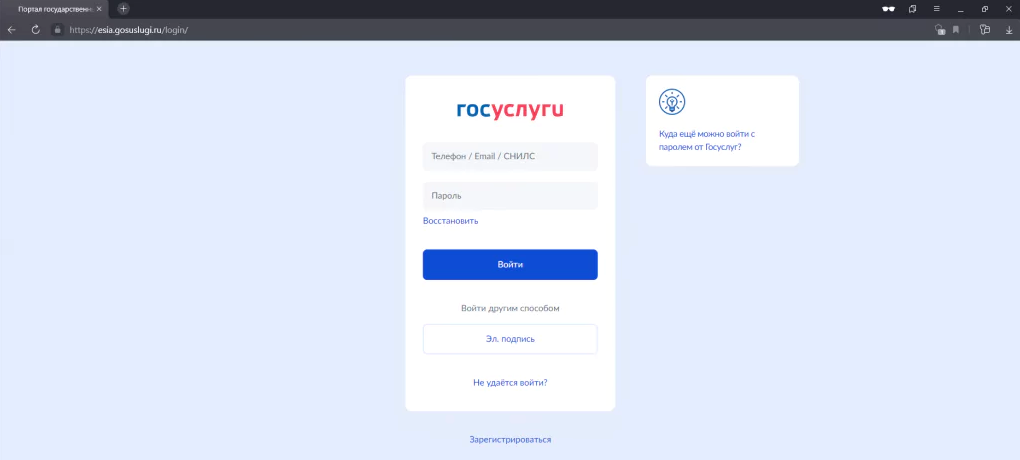Bookmark this page with the bookmark icon

[x=956, y=30]
